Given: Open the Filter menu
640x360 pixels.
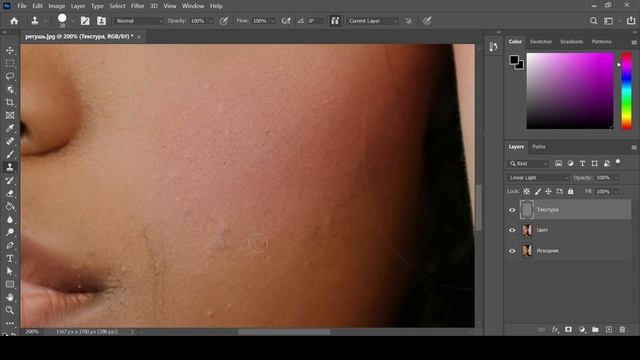Looking at the screenshot, I should click(138, 6).
